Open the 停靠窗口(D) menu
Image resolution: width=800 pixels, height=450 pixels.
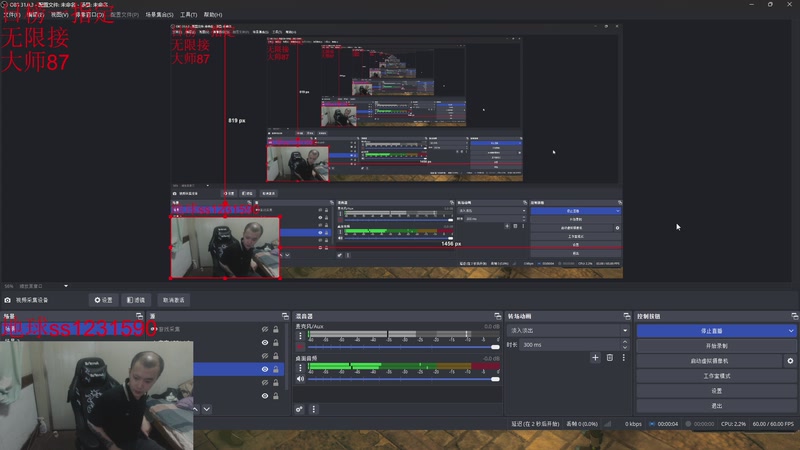click(90, 15)
